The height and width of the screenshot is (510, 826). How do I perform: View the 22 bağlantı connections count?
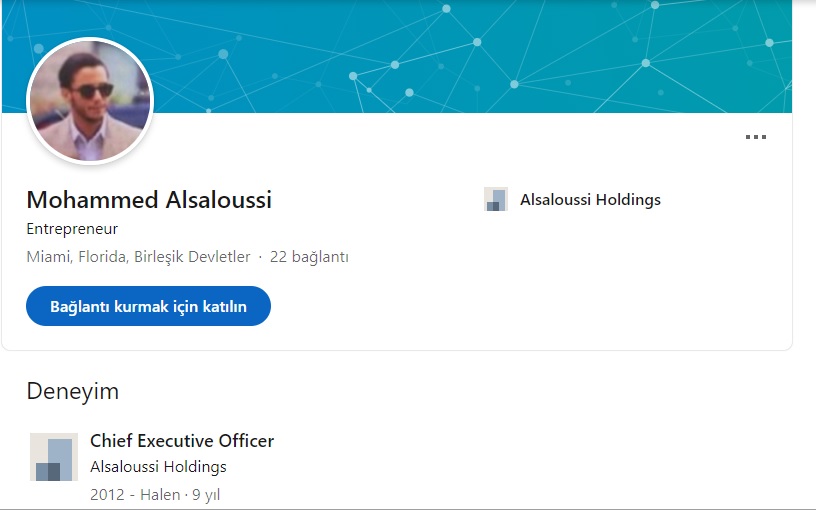[x=309, y=257]
